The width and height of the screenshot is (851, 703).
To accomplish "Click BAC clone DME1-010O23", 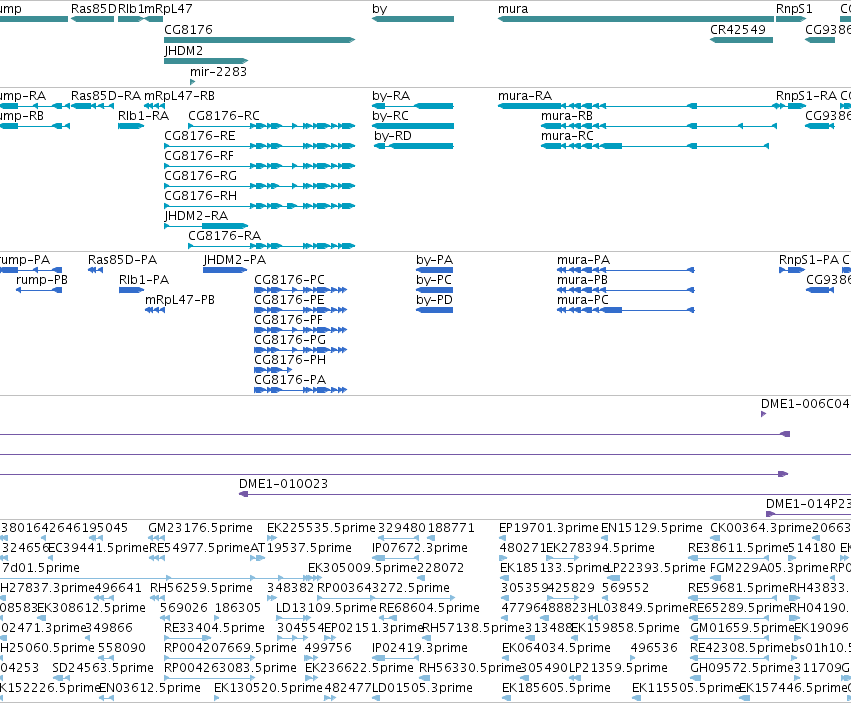I will pyautogui.click(x=545, y=494).
